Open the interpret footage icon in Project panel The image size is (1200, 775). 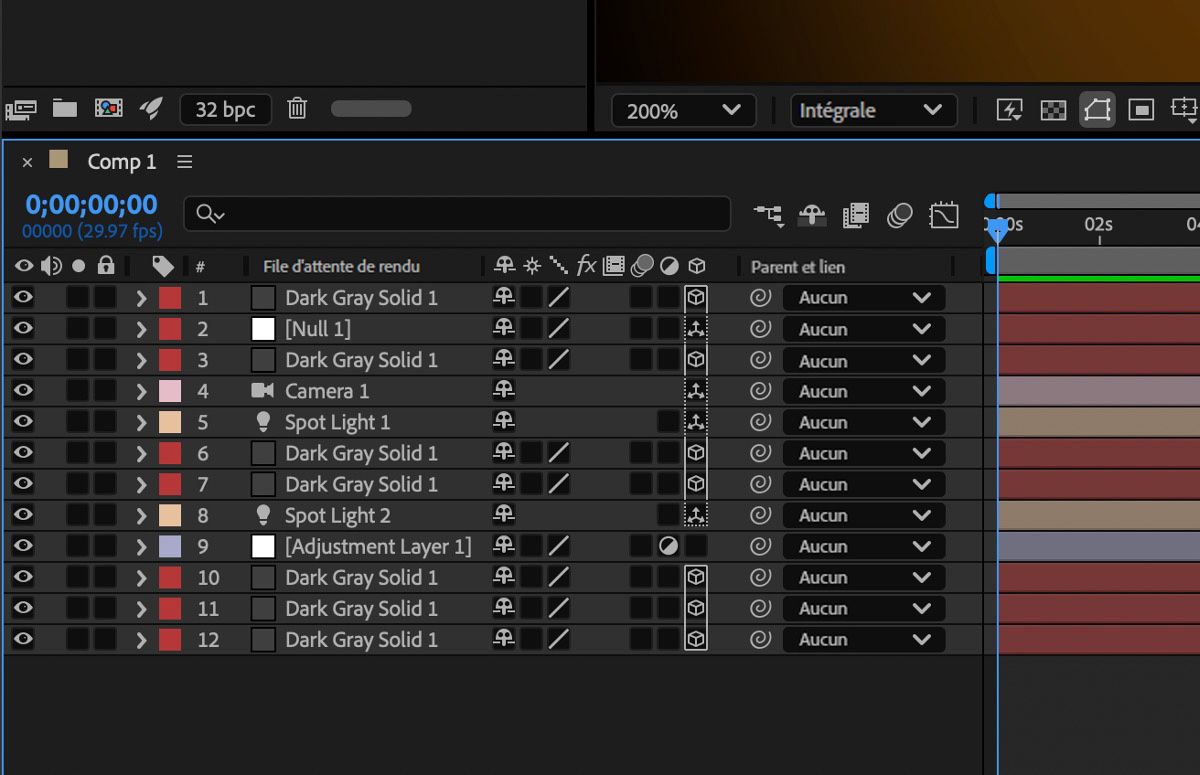click(21, 109)
